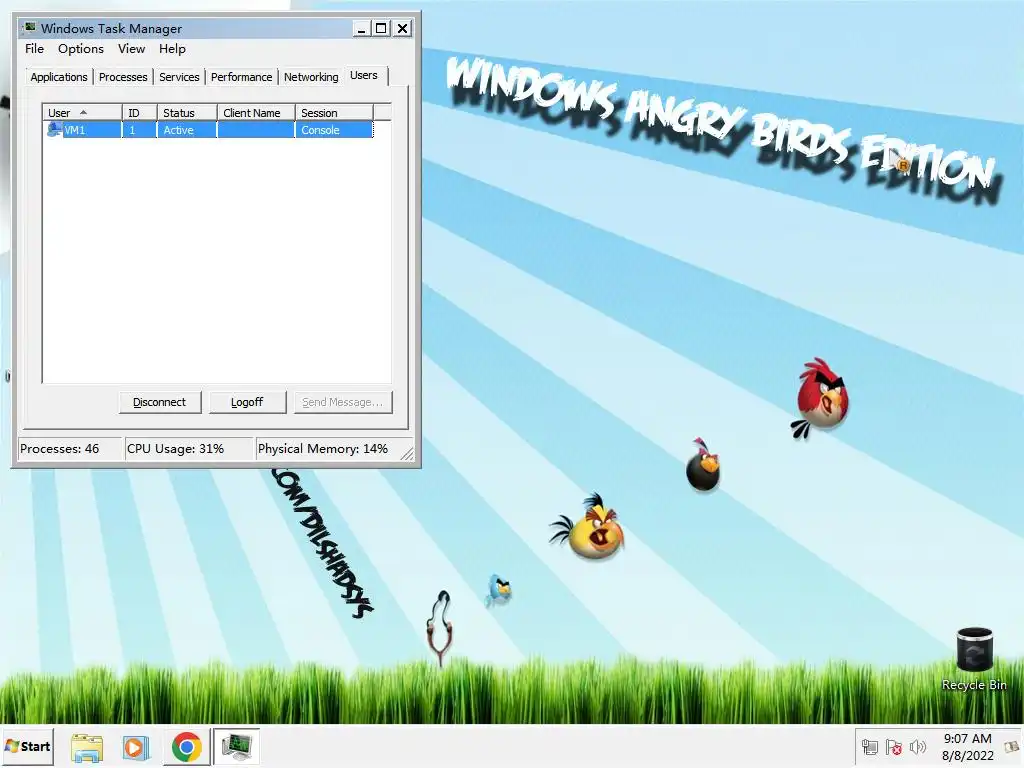The width and height of the screenshot is (1024, 768).
Task: Click the Task Manager resize grip
Action: coord(407,454)
